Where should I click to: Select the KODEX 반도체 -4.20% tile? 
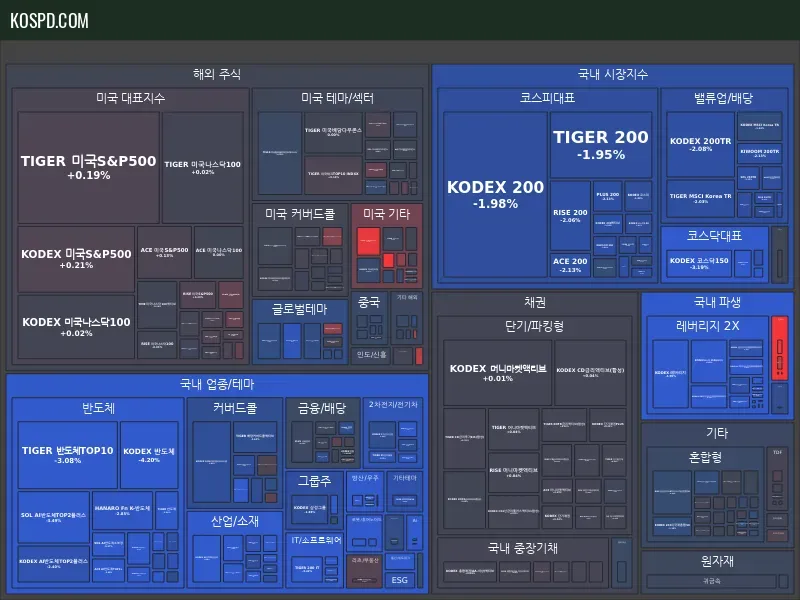tap(149, 454)
